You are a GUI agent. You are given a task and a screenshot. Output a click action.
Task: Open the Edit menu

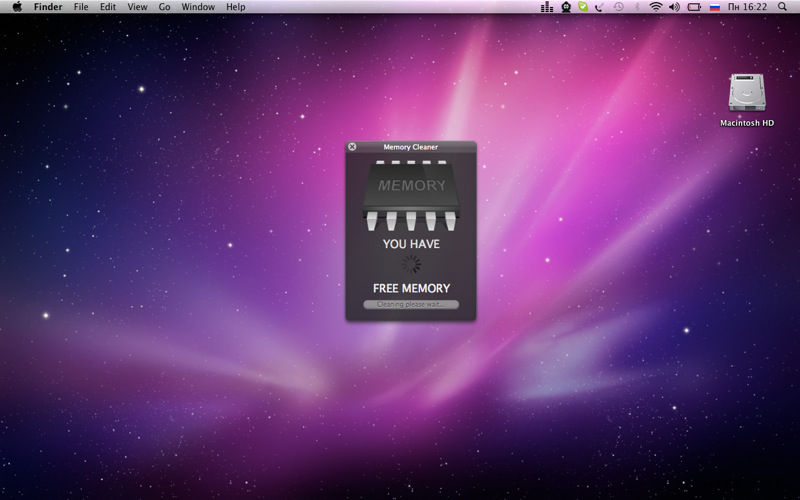108,7
